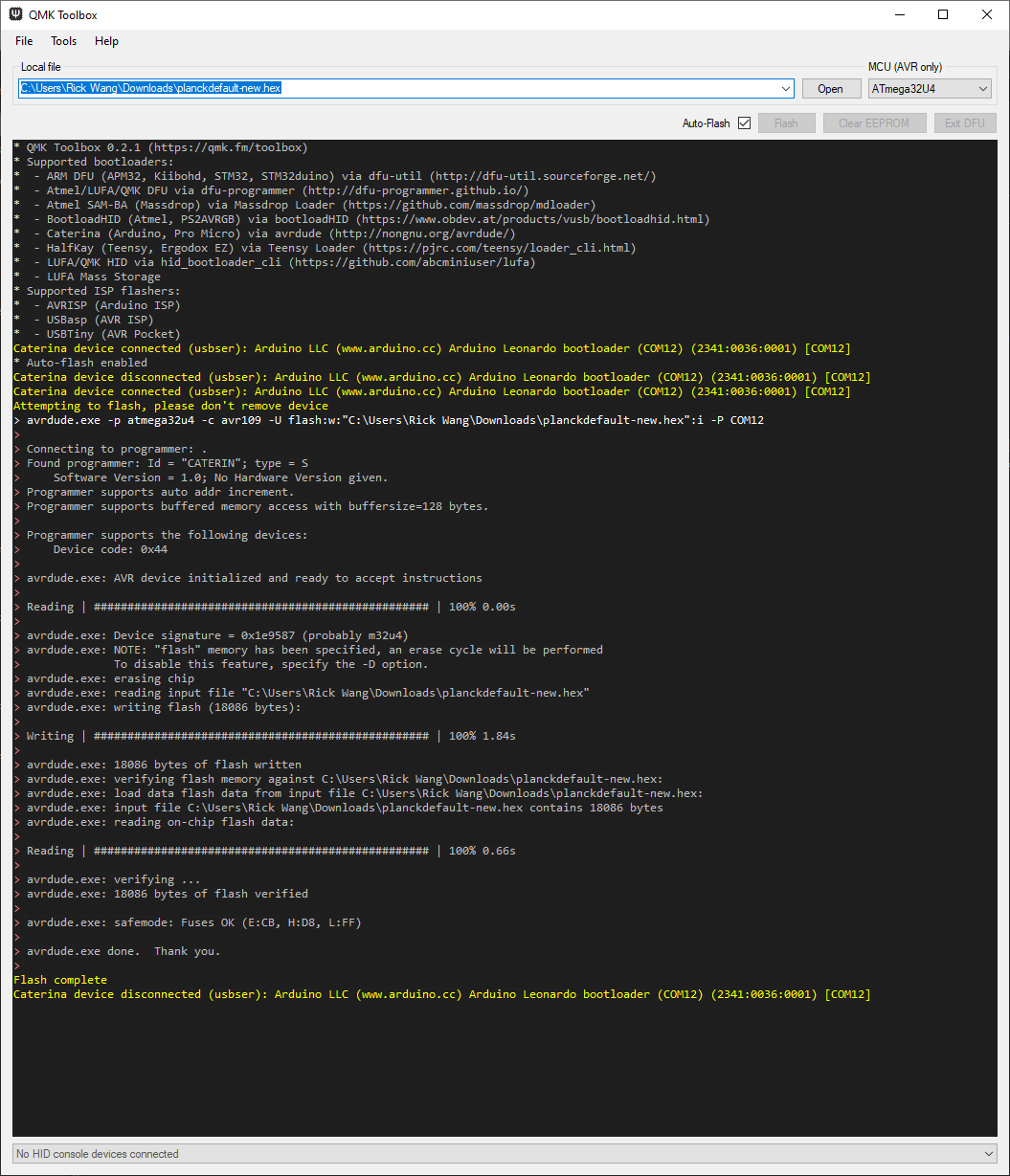This screenshot has width=1010, height=1176.
Task: Open the MCU (AVR only) dropdown
Action: 984,87
